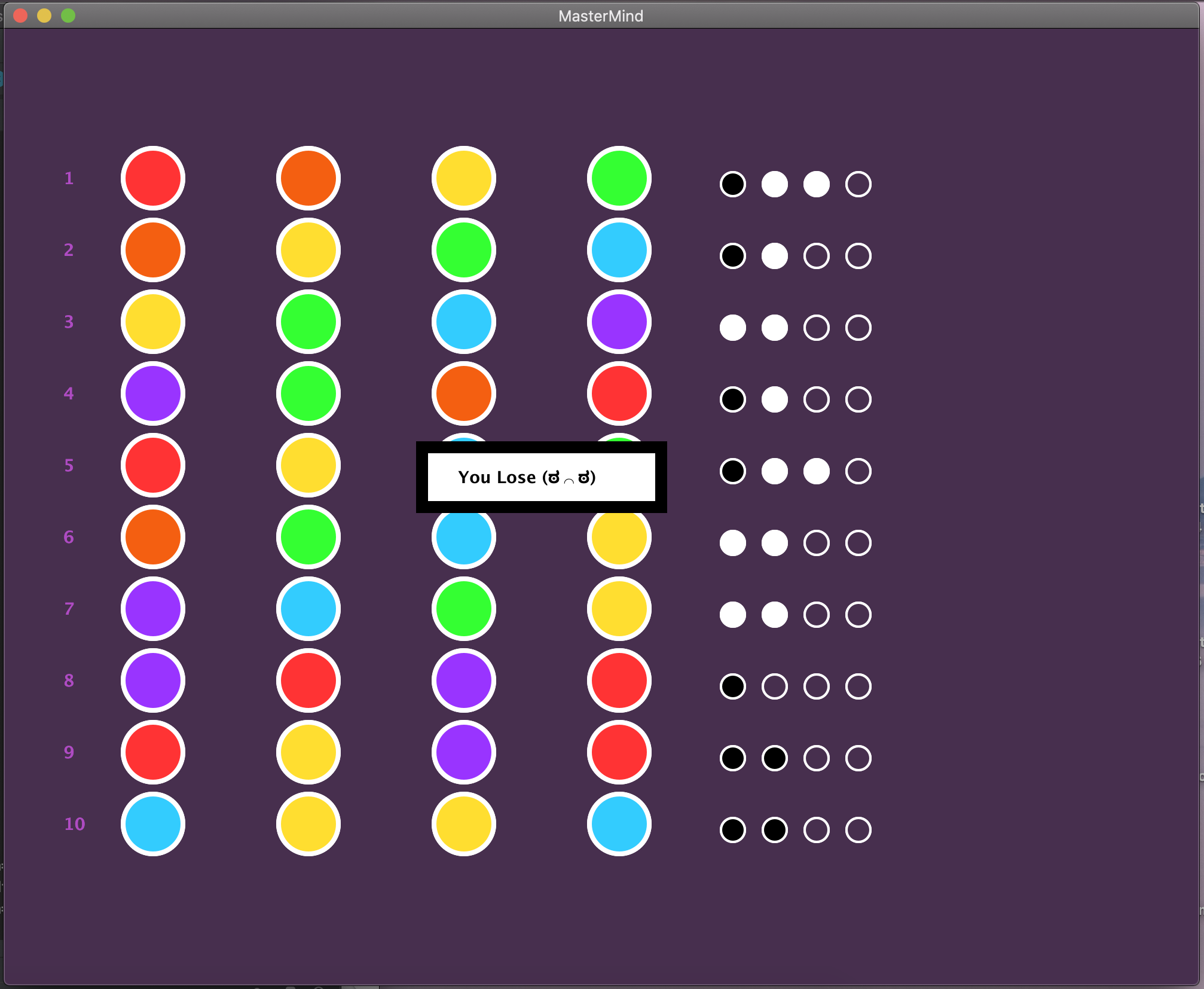This screenshot has height=989, width=1204.
Task: Click the first white feedback peg in row 3
Action: [733, 328]
